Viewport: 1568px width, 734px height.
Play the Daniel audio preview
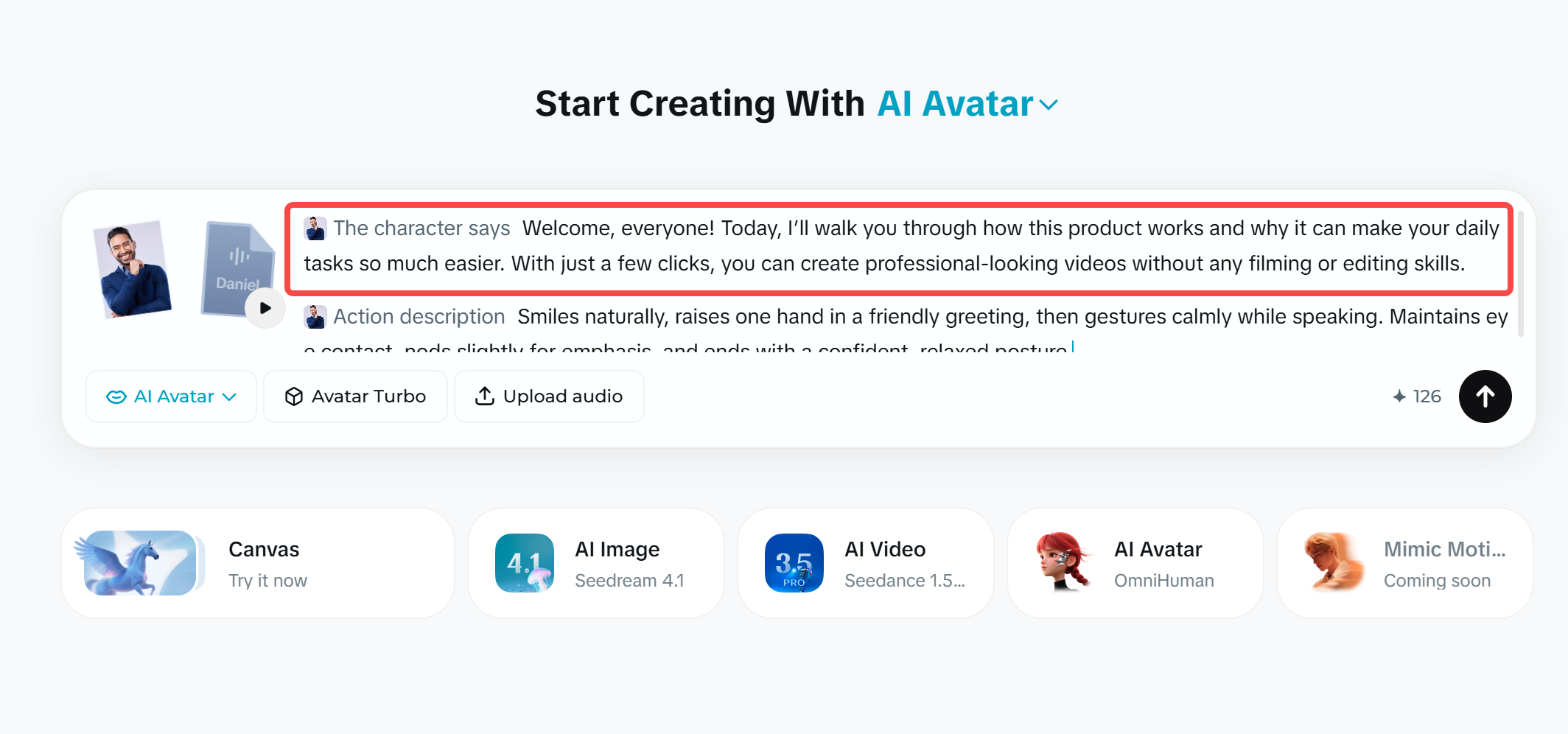[x=265, y=308]
